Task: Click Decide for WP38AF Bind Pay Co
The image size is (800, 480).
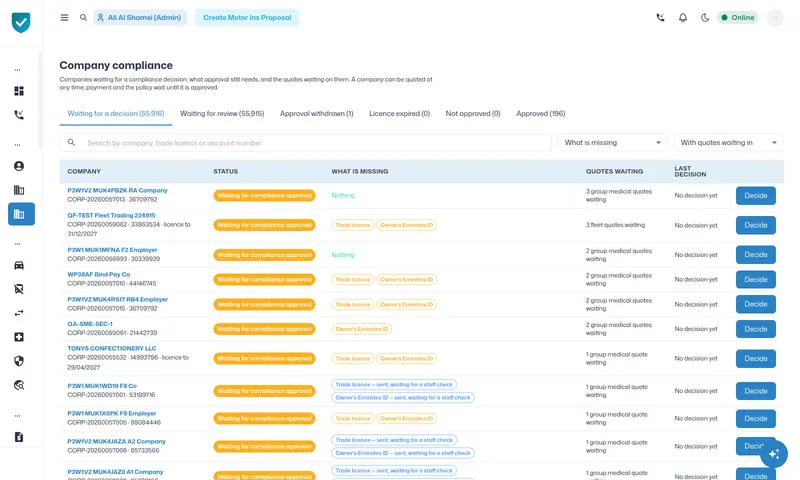Action: point(756,280)
